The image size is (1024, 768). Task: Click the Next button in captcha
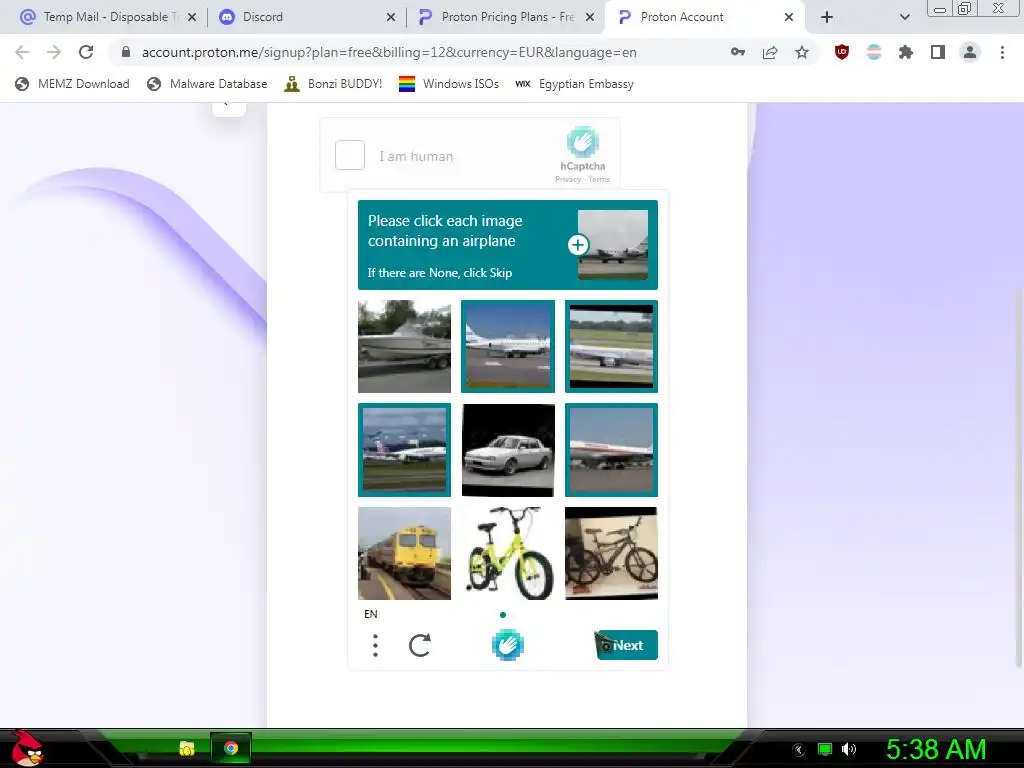click(x=626, y=645)
